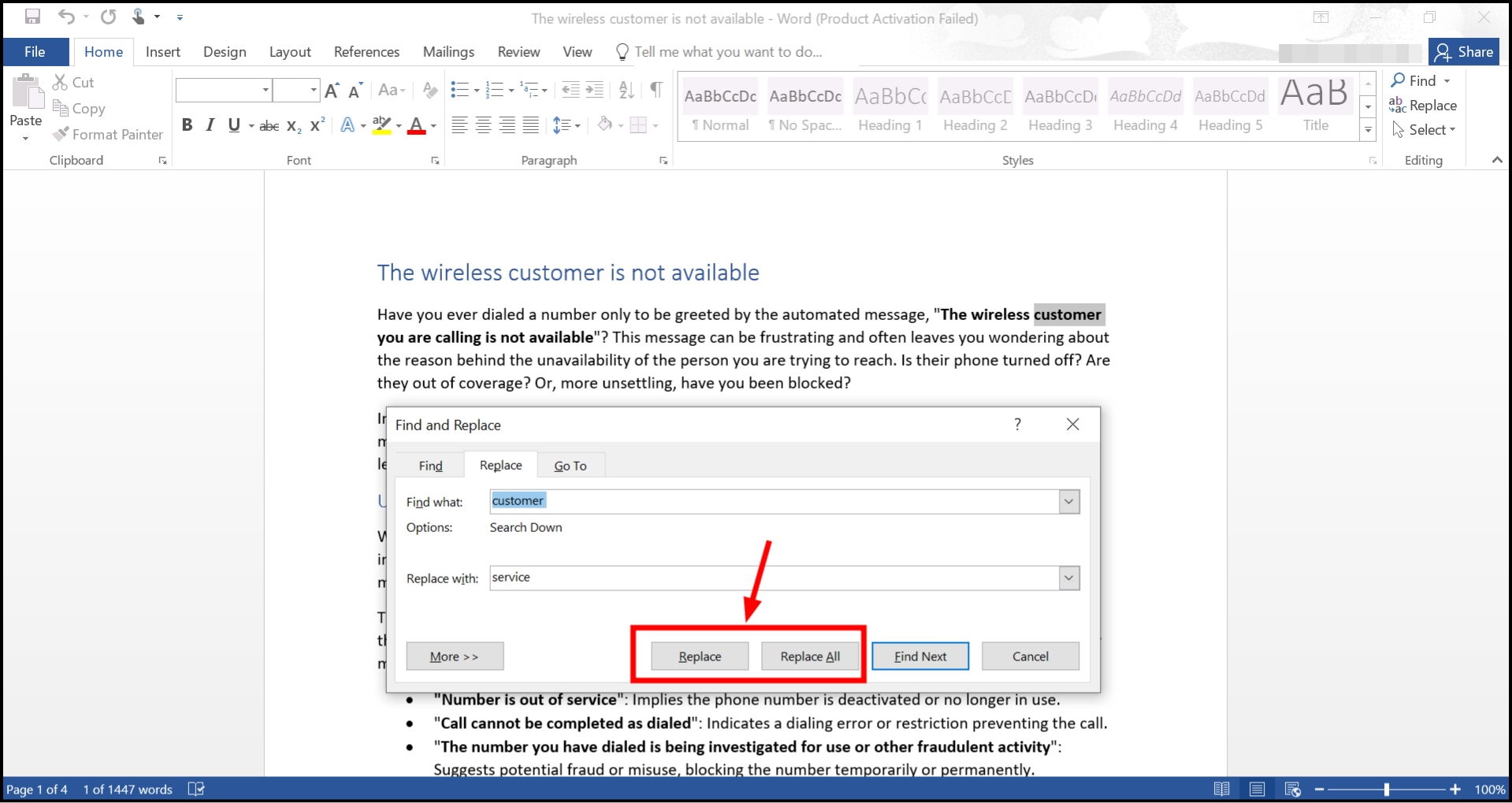The height and width of the screenshot is (803, 1512).
Task: Click the Format Painter brush icon
Action: click(61, 135)
